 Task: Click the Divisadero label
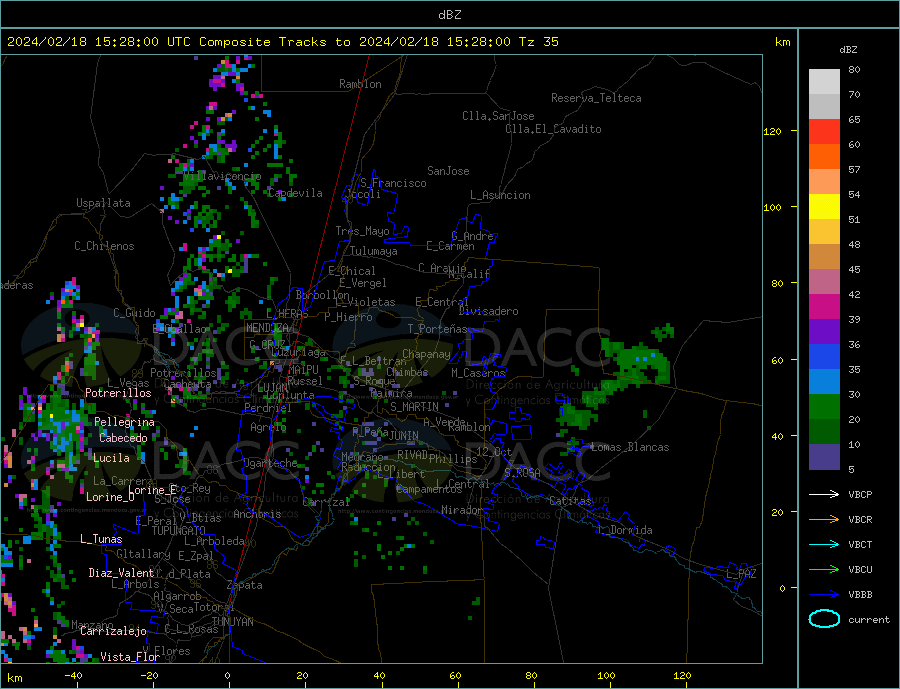pyautogui.click(x=488, y=311)
